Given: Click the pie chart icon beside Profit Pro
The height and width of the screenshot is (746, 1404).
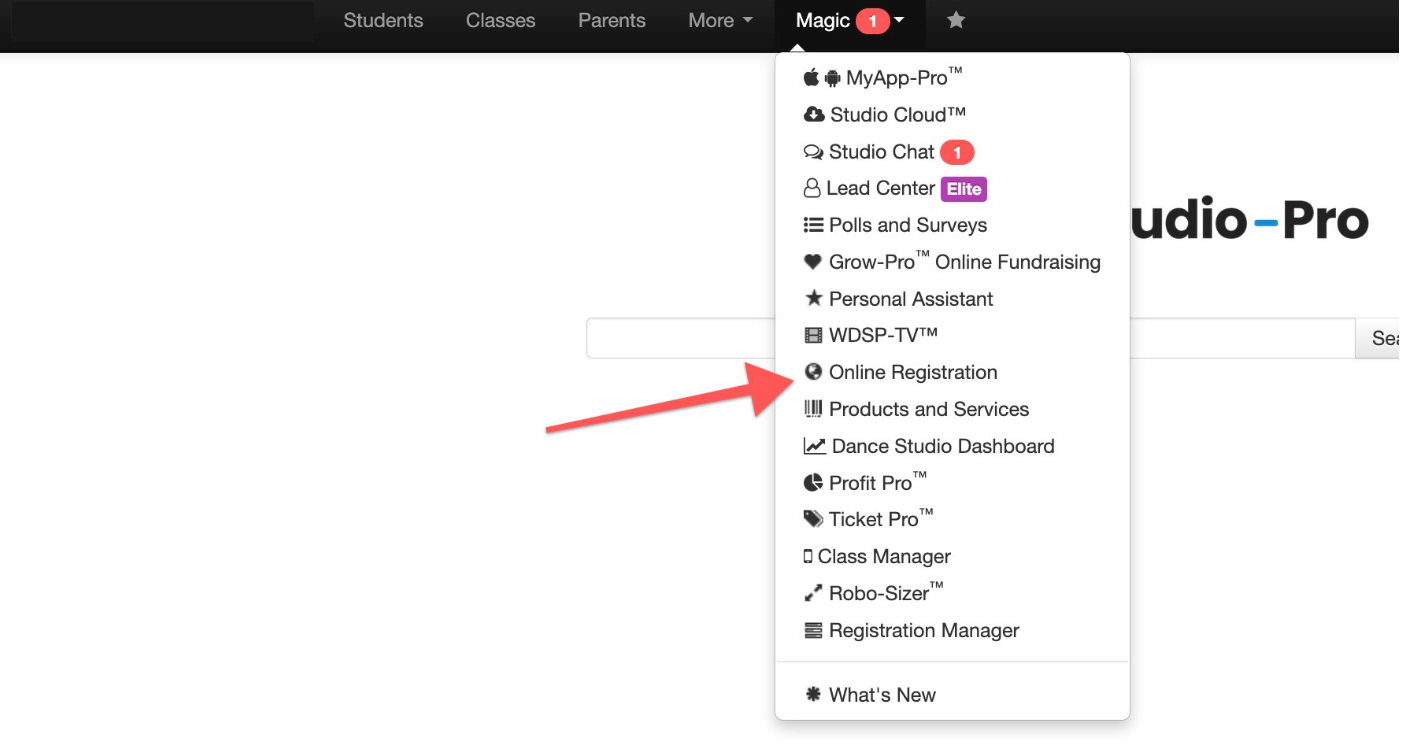Looking at the screenshot, I should coord(813,483).
